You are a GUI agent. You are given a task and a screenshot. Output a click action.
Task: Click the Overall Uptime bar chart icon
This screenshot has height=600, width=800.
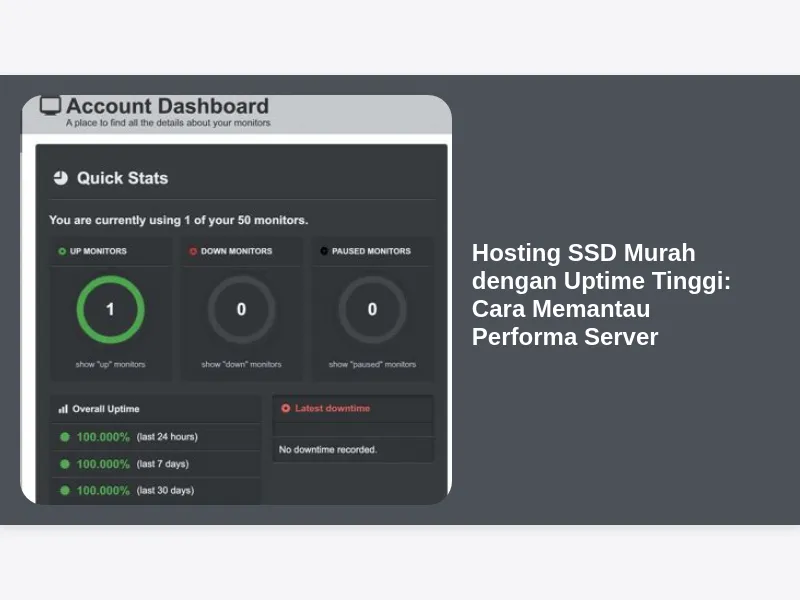click(x=63, y=409)
